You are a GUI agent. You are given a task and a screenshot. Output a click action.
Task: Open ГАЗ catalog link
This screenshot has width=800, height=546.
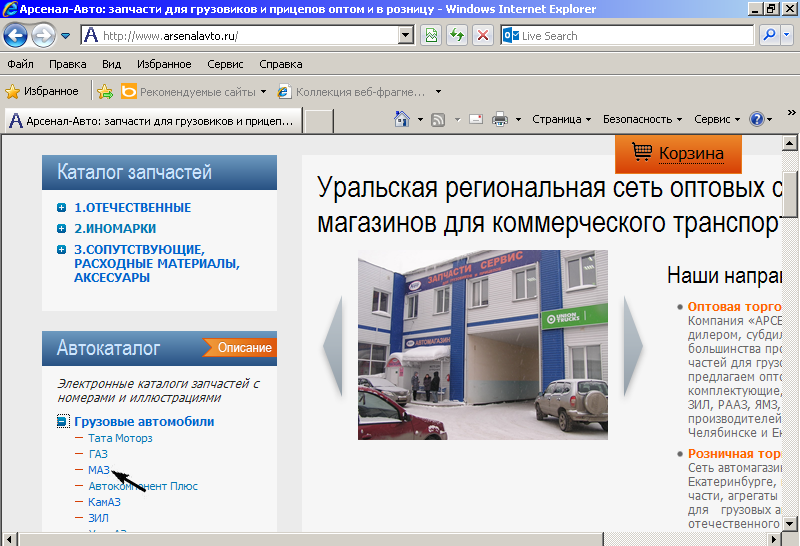[98, 454]
